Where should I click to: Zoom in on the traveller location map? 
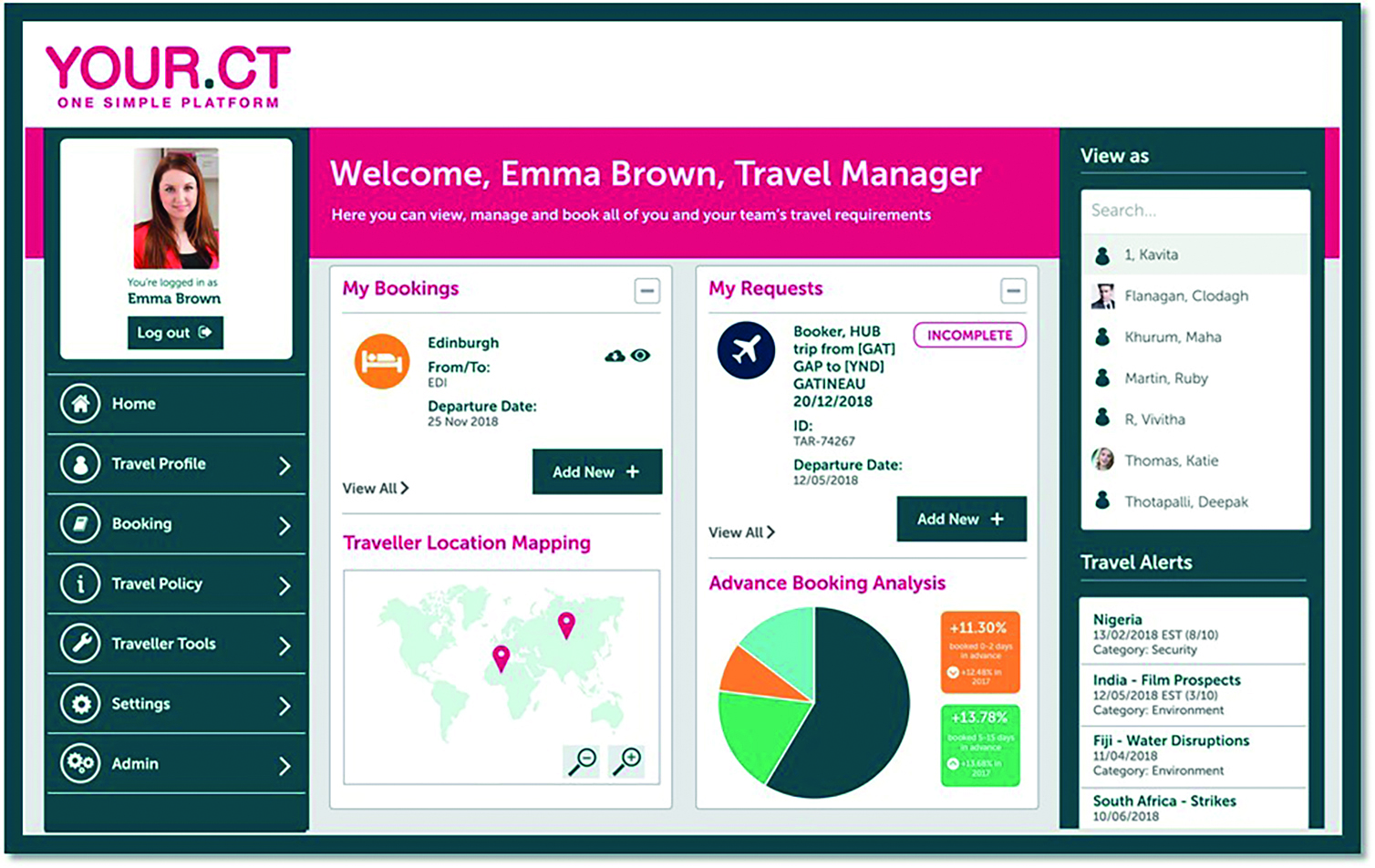click(x=627, y=760)
